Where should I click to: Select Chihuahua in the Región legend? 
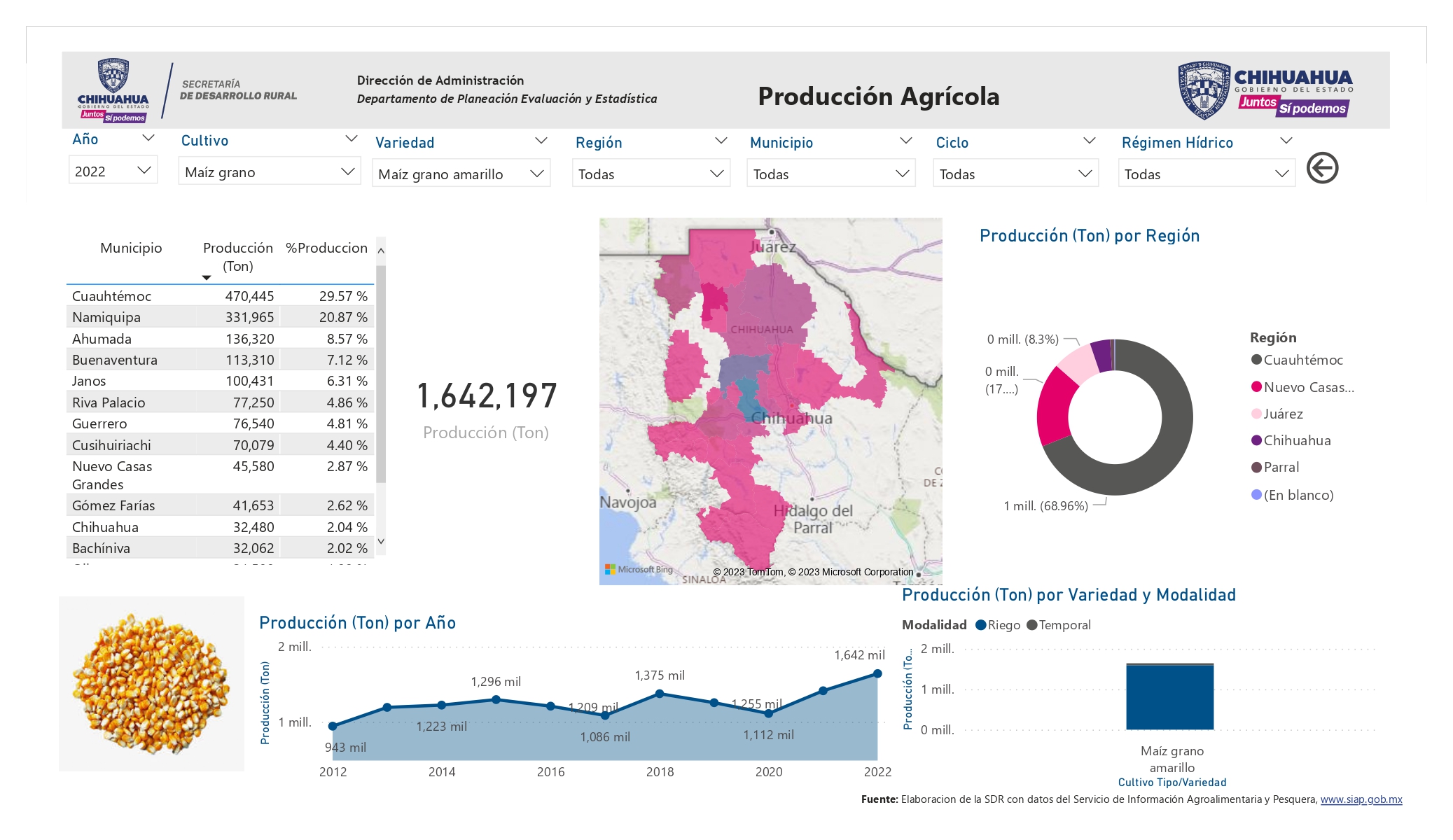(1291, 440)
